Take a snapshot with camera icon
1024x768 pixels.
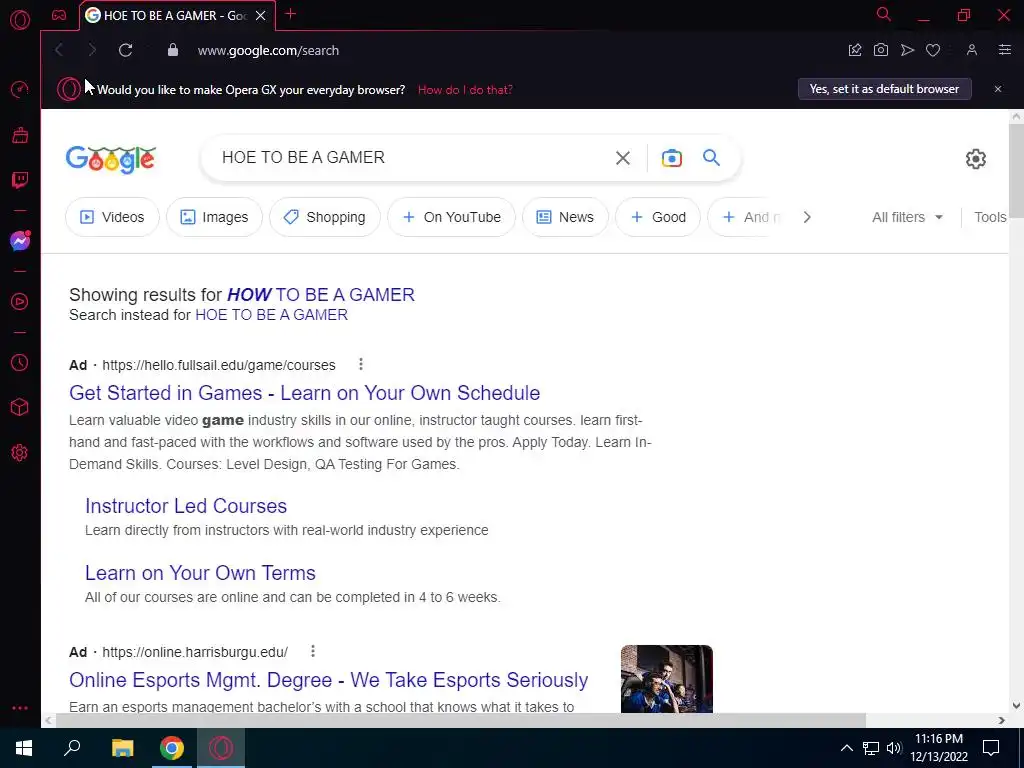(x=880, y=50)
